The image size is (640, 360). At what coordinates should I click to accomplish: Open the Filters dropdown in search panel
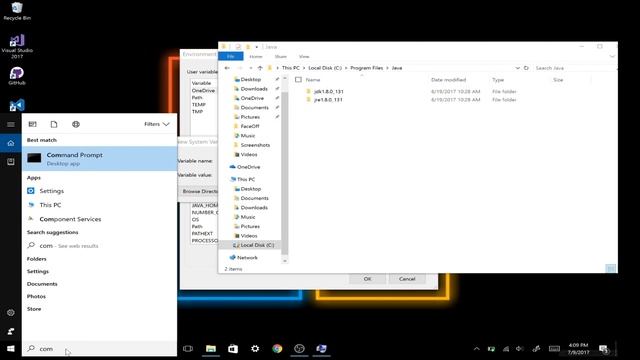157,124
